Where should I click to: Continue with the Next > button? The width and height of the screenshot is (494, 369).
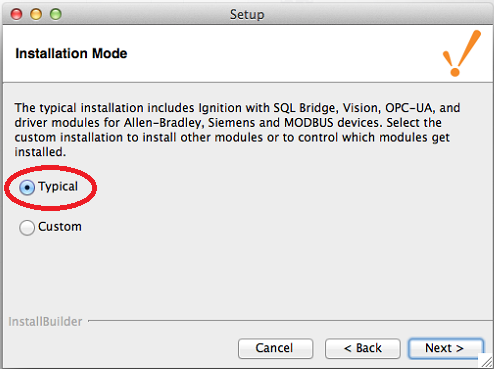(x=446, y=348)
